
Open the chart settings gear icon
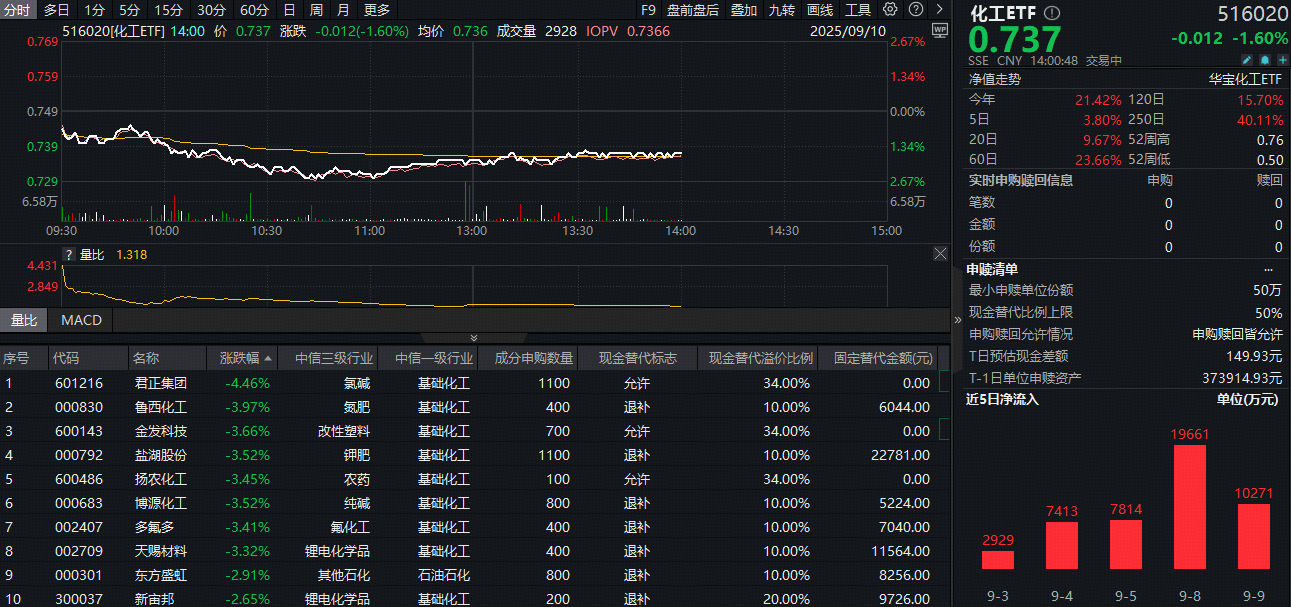pos(891,10)
